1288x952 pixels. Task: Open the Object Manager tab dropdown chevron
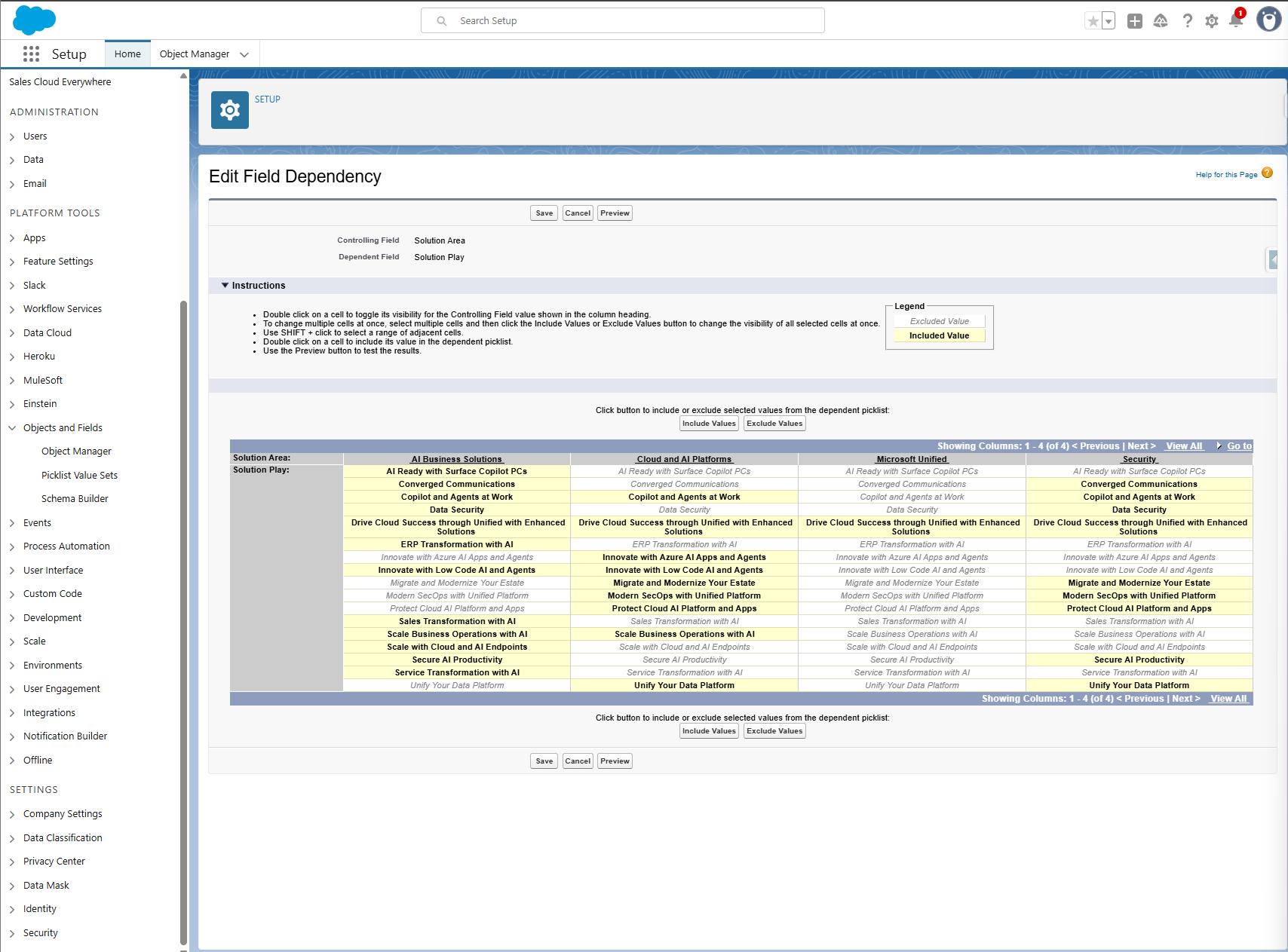point(244,54)
